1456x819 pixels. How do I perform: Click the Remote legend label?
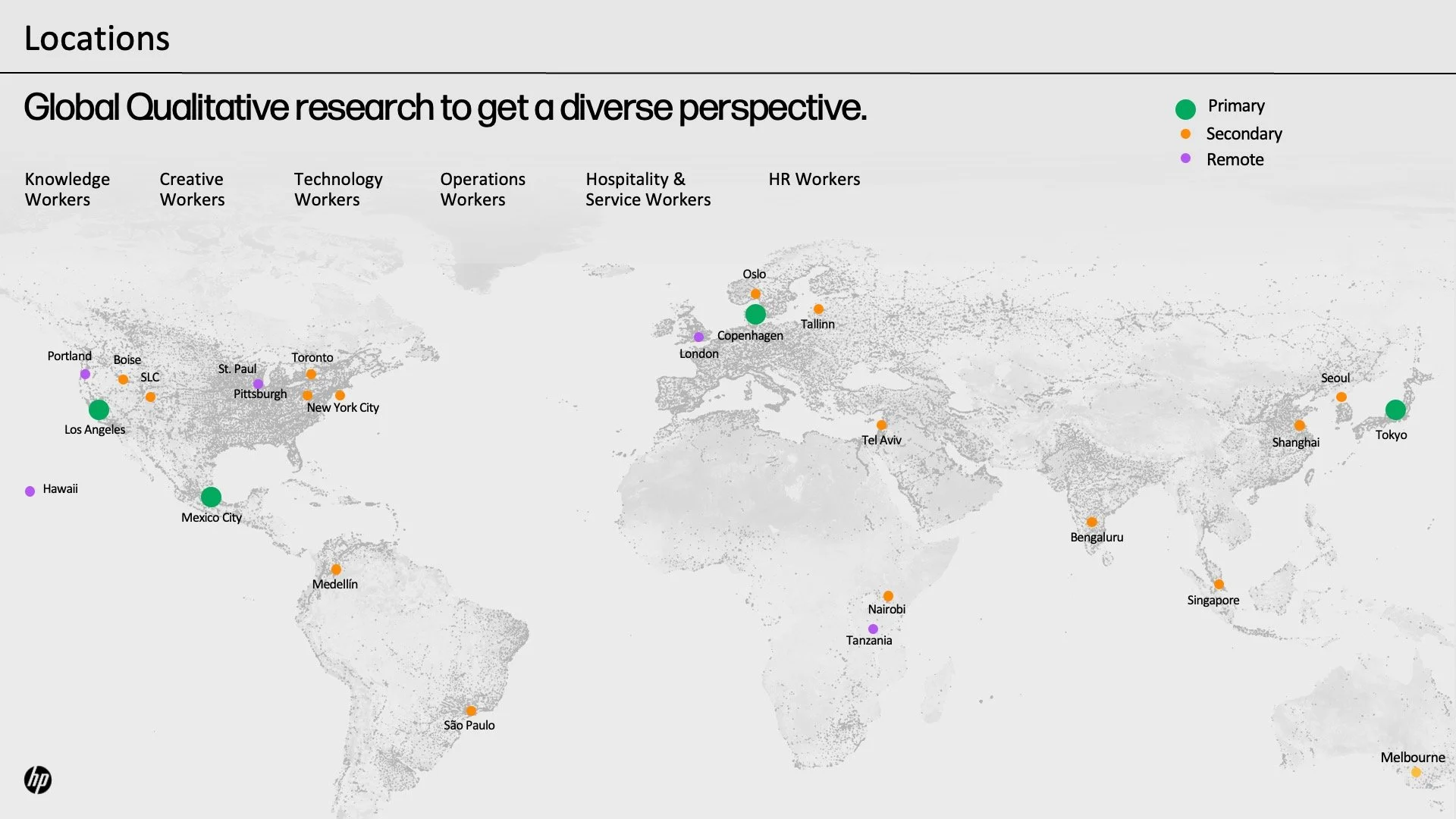click(1235, 160)
